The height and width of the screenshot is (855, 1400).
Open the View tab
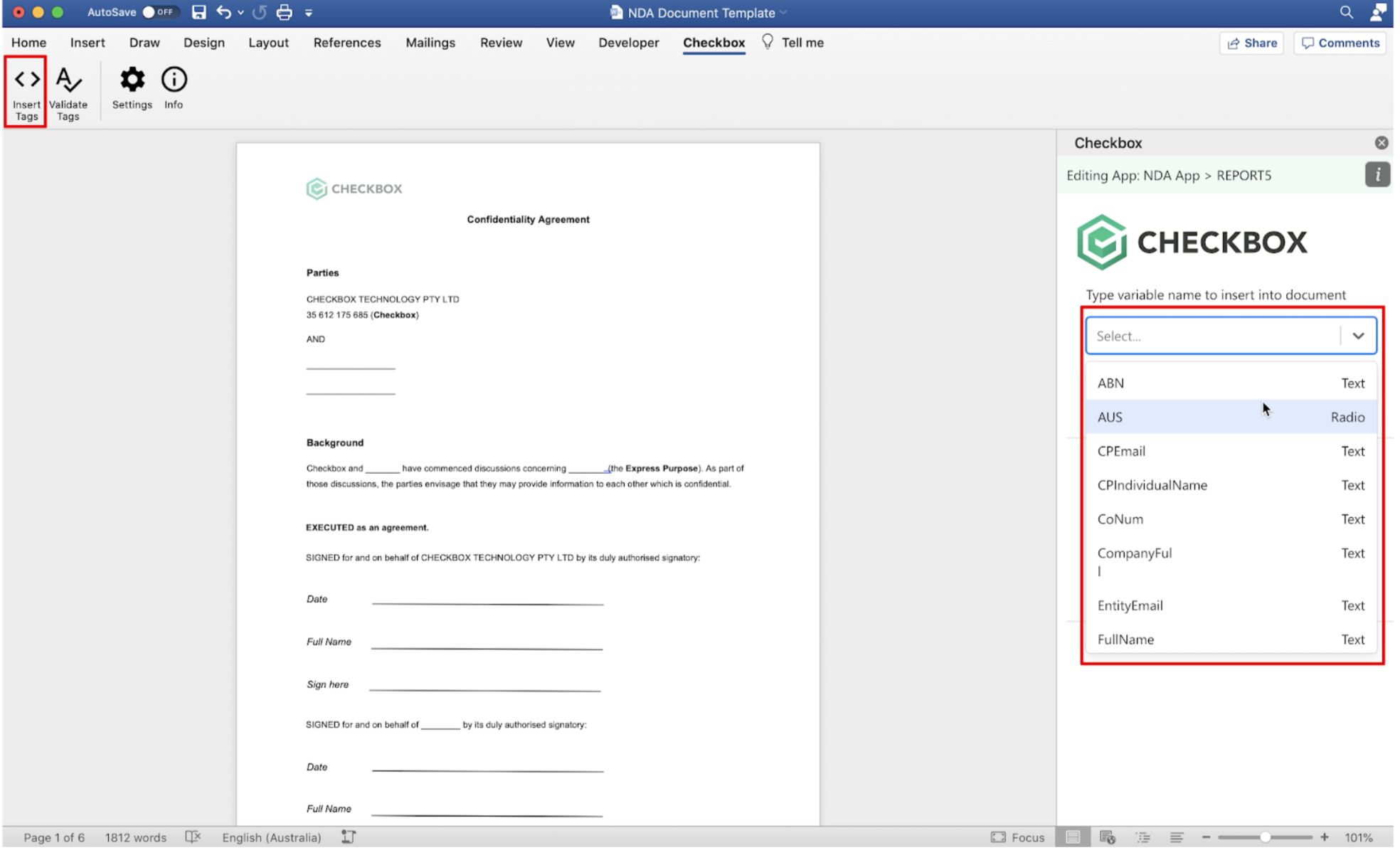coord(561,43)
